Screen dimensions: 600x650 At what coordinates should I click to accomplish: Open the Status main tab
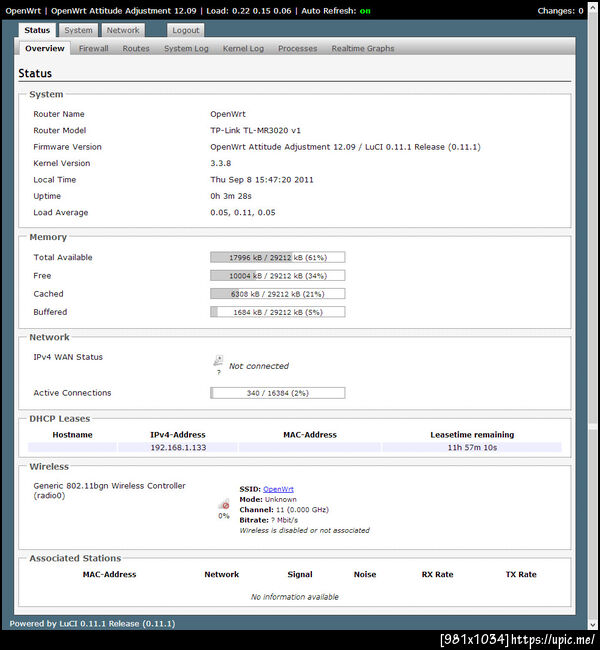coord(37,30)
